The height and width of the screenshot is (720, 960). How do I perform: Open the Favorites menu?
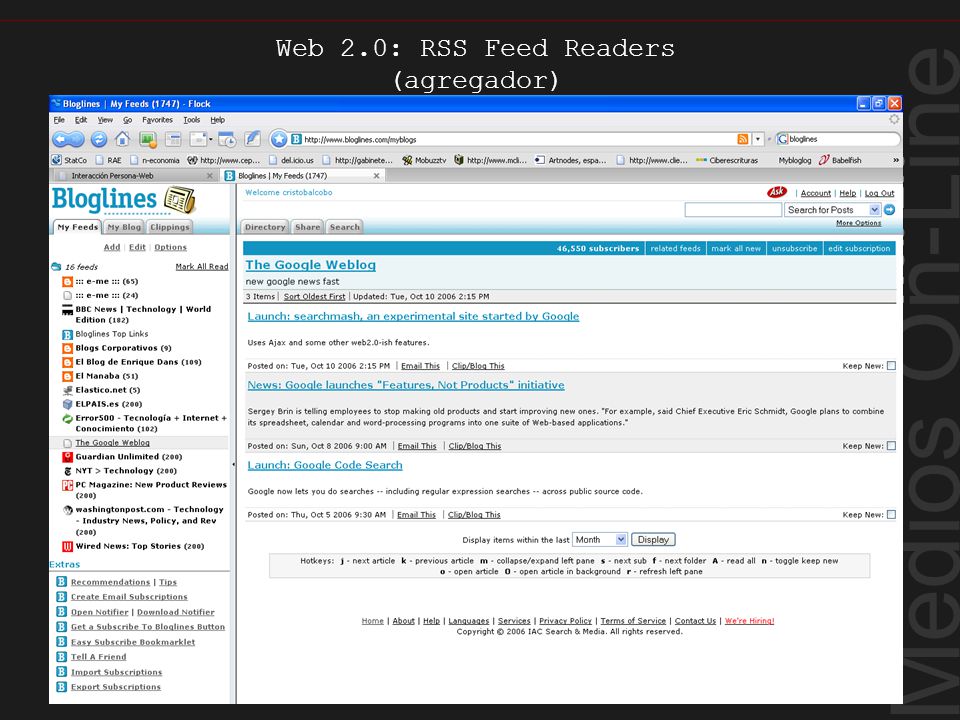point(157,120)
